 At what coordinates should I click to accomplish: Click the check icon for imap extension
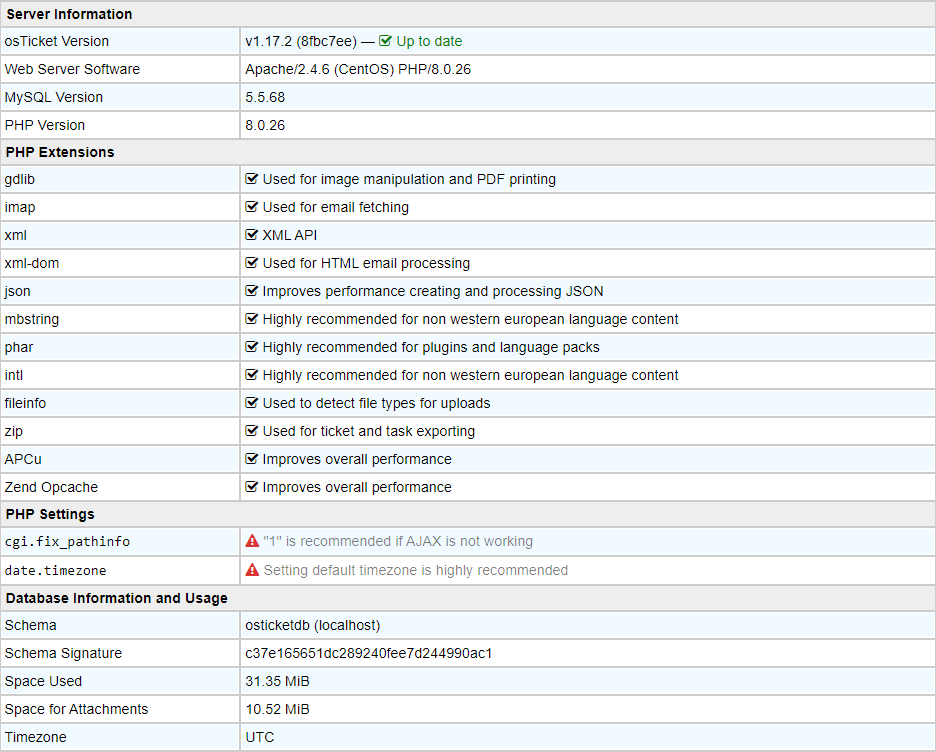[x=252, y=207]
